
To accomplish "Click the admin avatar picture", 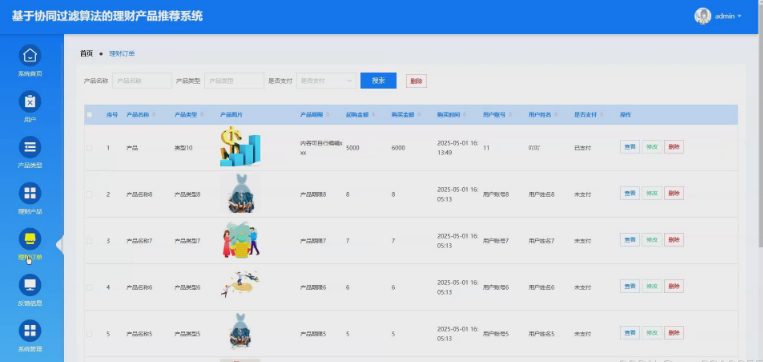I will (x=702, y=16).
